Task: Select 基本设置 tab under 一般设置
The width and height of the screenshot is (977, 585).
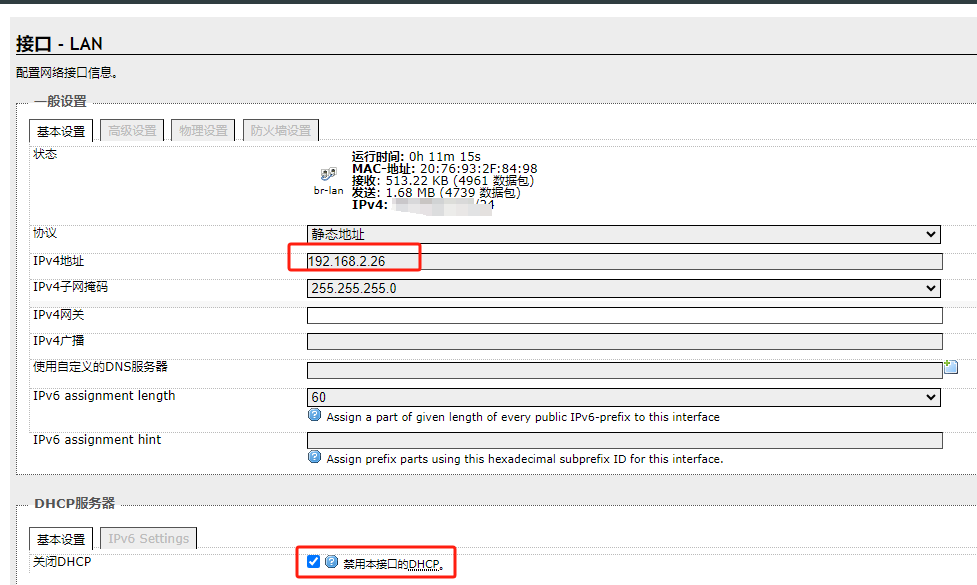Action: pyautogui.click(x=61, y=131)
